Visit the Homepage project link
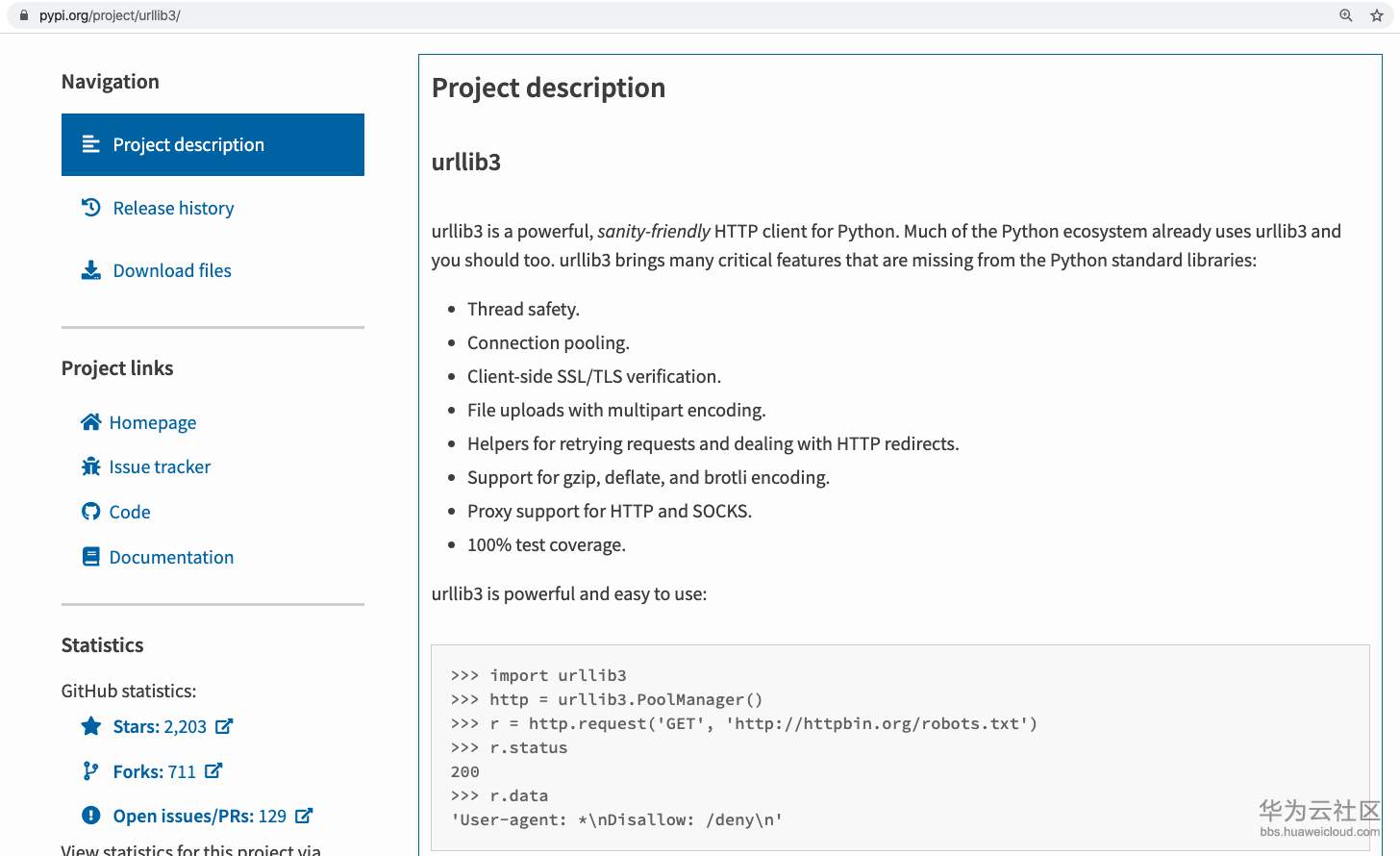The height and width of the screenshot is (856, 1400). (153, 422)
